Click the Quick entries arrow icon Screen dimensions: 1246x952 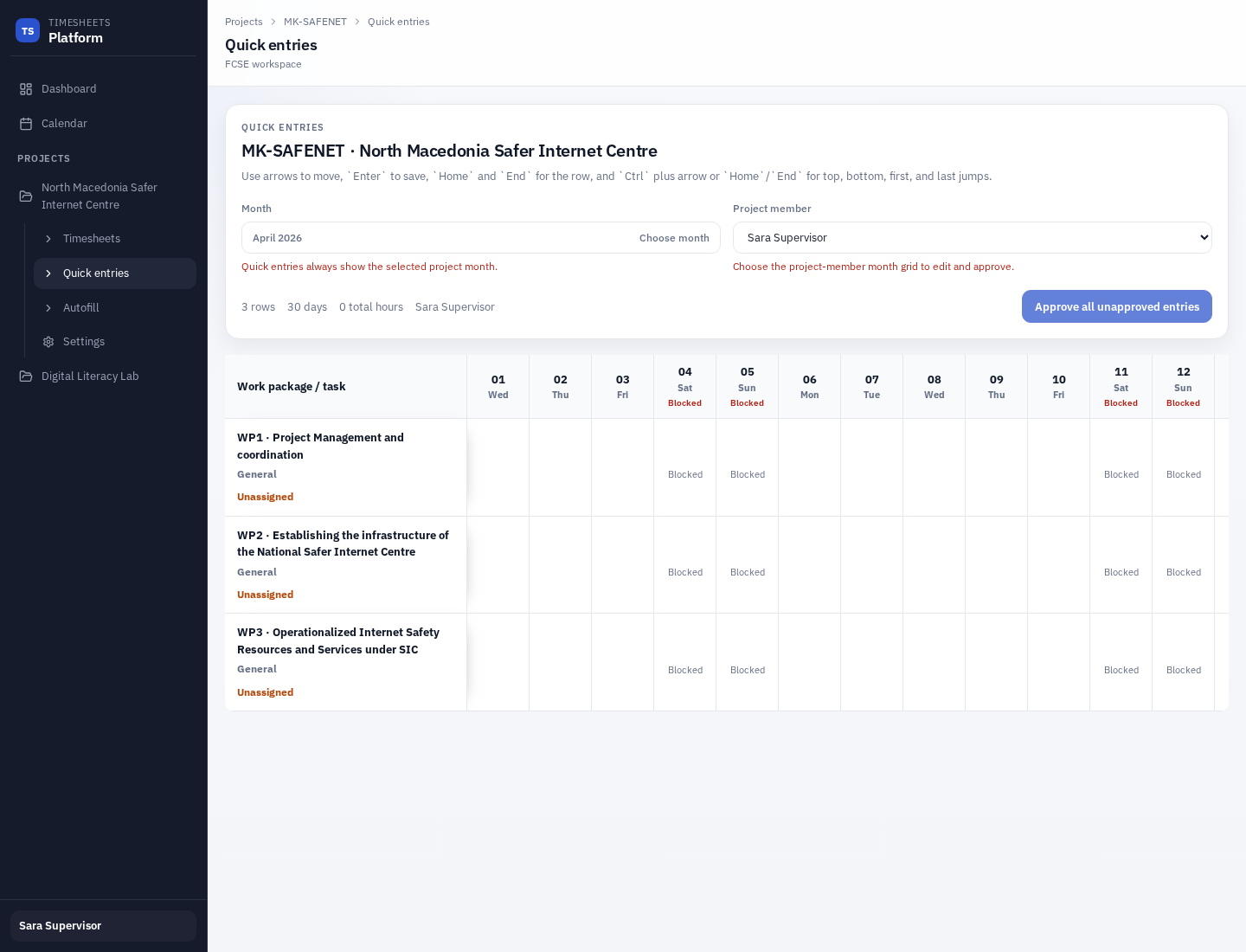pyautogui.click(x=48, y=273)
